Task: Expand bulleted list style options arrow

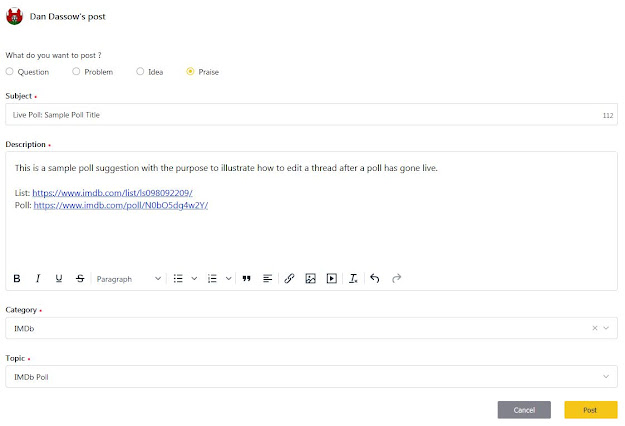Action: pos(194,279)
